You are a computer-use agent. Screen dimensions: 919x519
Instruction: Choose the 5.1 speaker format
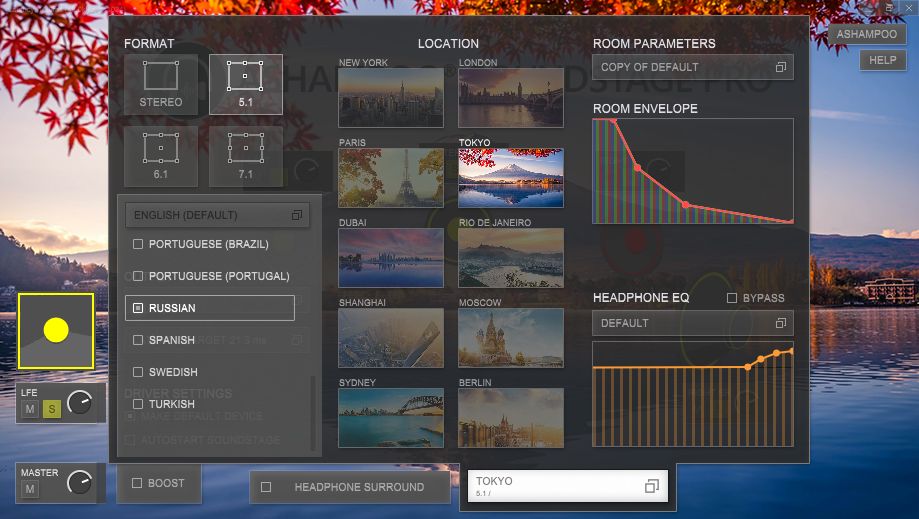point(246,84)
